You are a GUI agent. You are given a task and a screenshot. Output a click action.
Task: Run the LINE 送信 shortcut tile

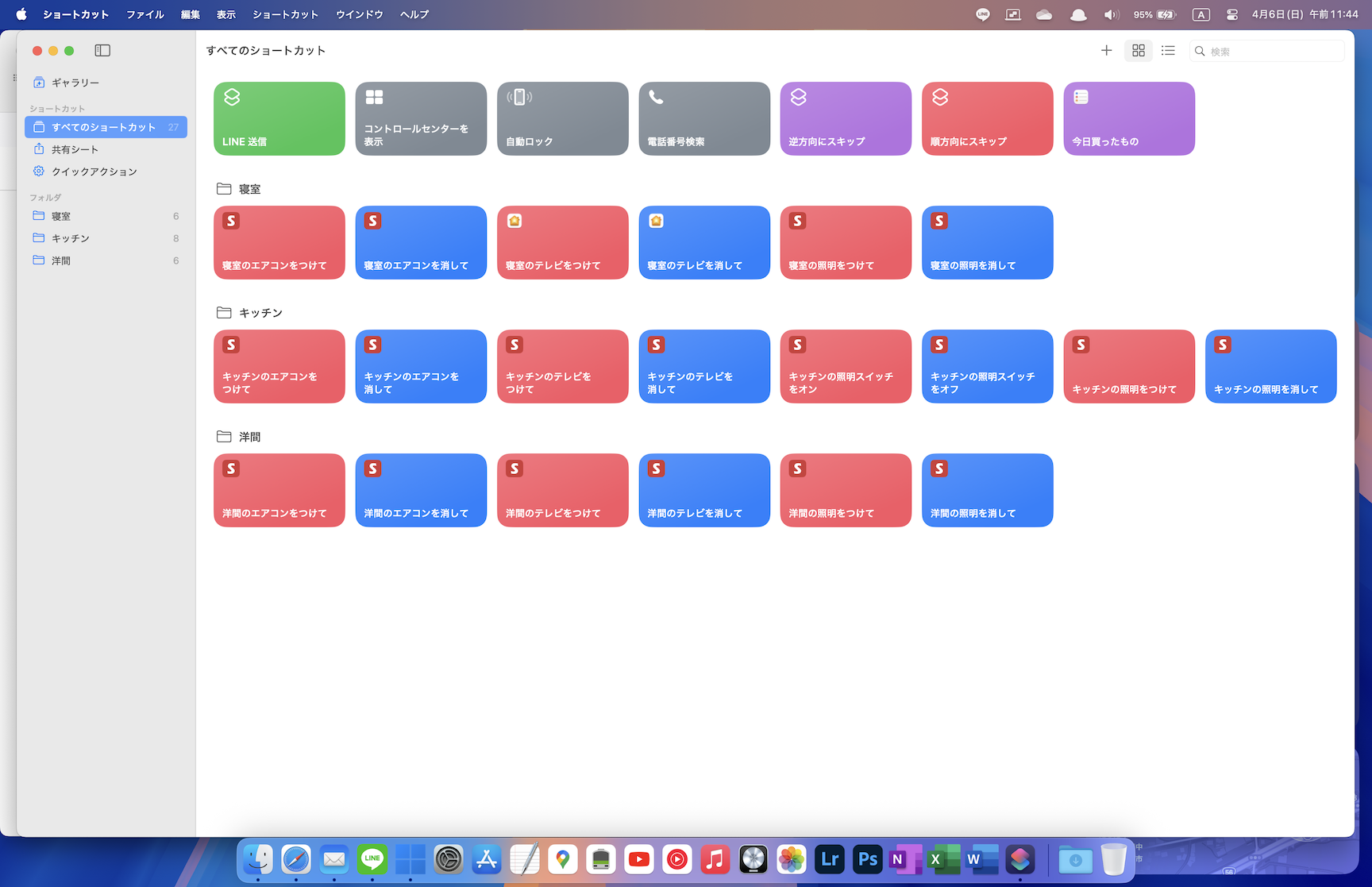click(279, 118)
